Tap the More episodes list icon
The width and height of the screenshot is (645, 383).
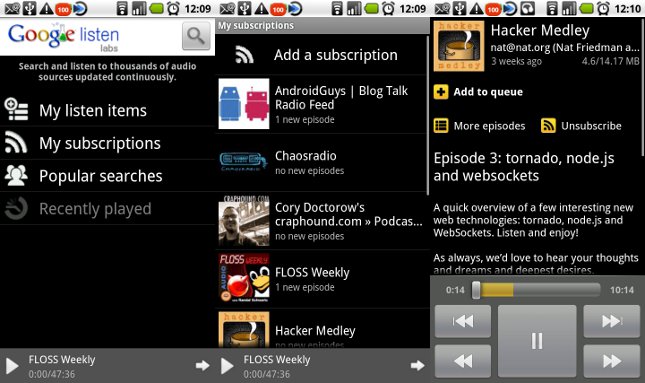(441, 126)
